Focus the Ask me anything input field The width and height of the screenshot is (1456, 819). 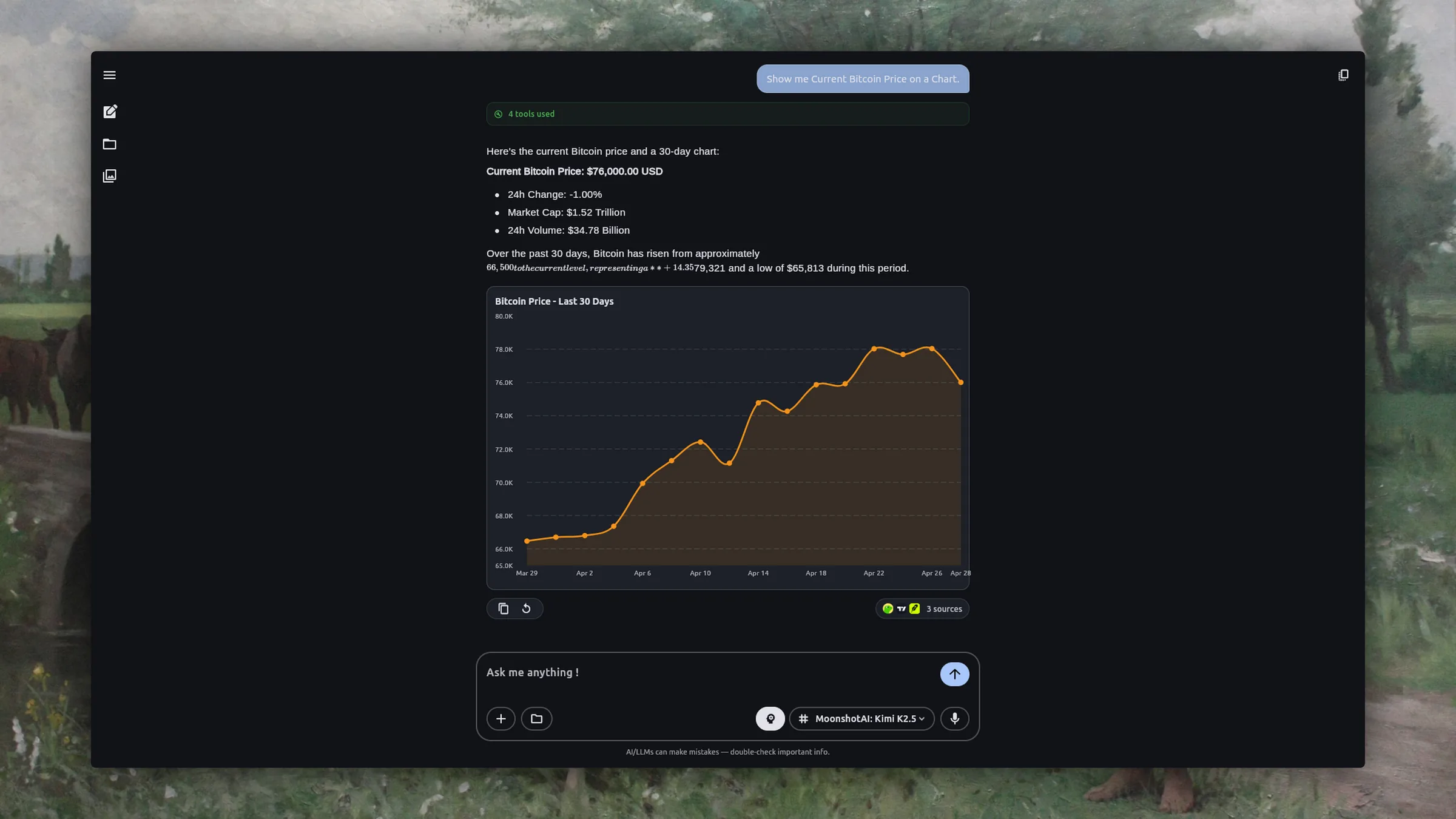tap(710, 673)
